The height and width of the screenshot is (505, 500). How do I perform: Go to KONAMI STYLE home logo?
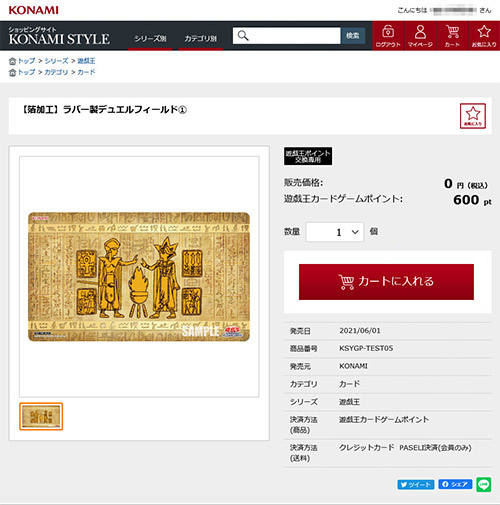click(x=59, y=36)
